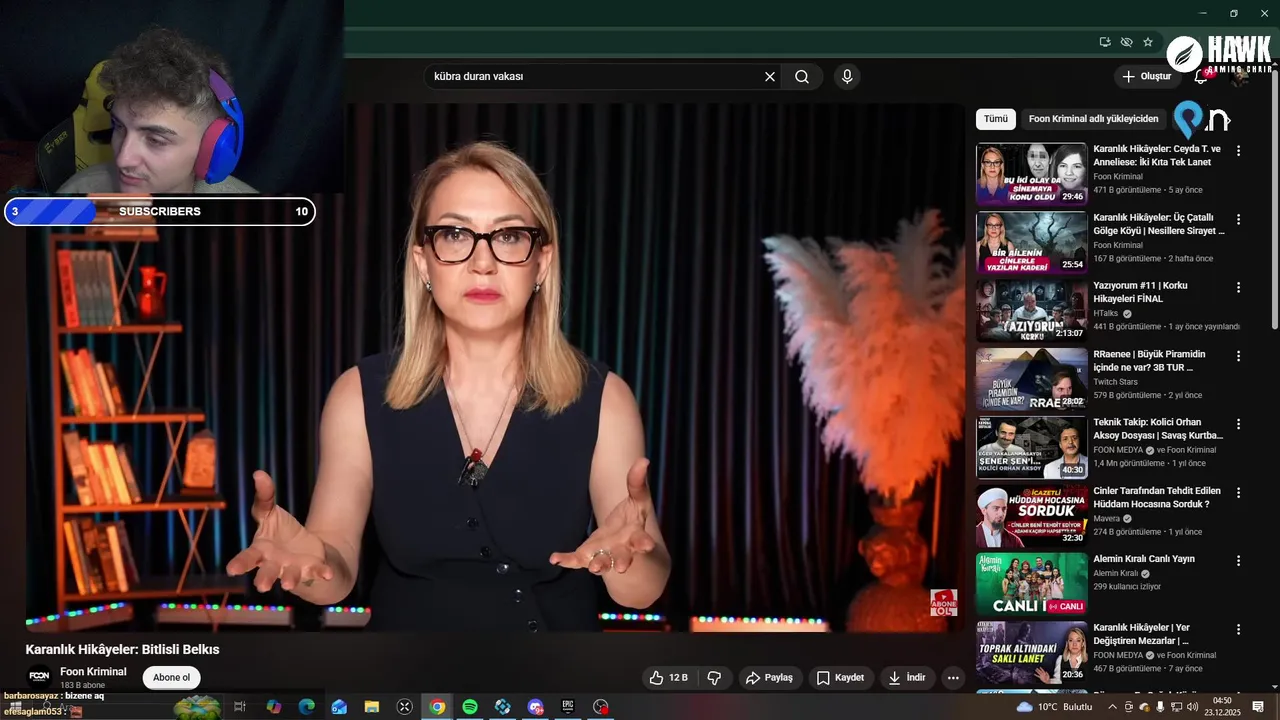The height and width of the screenshot is (720, 1280).
Task: Open Epic Games Launcher from taskbar
Action: (x=568, y=707)
